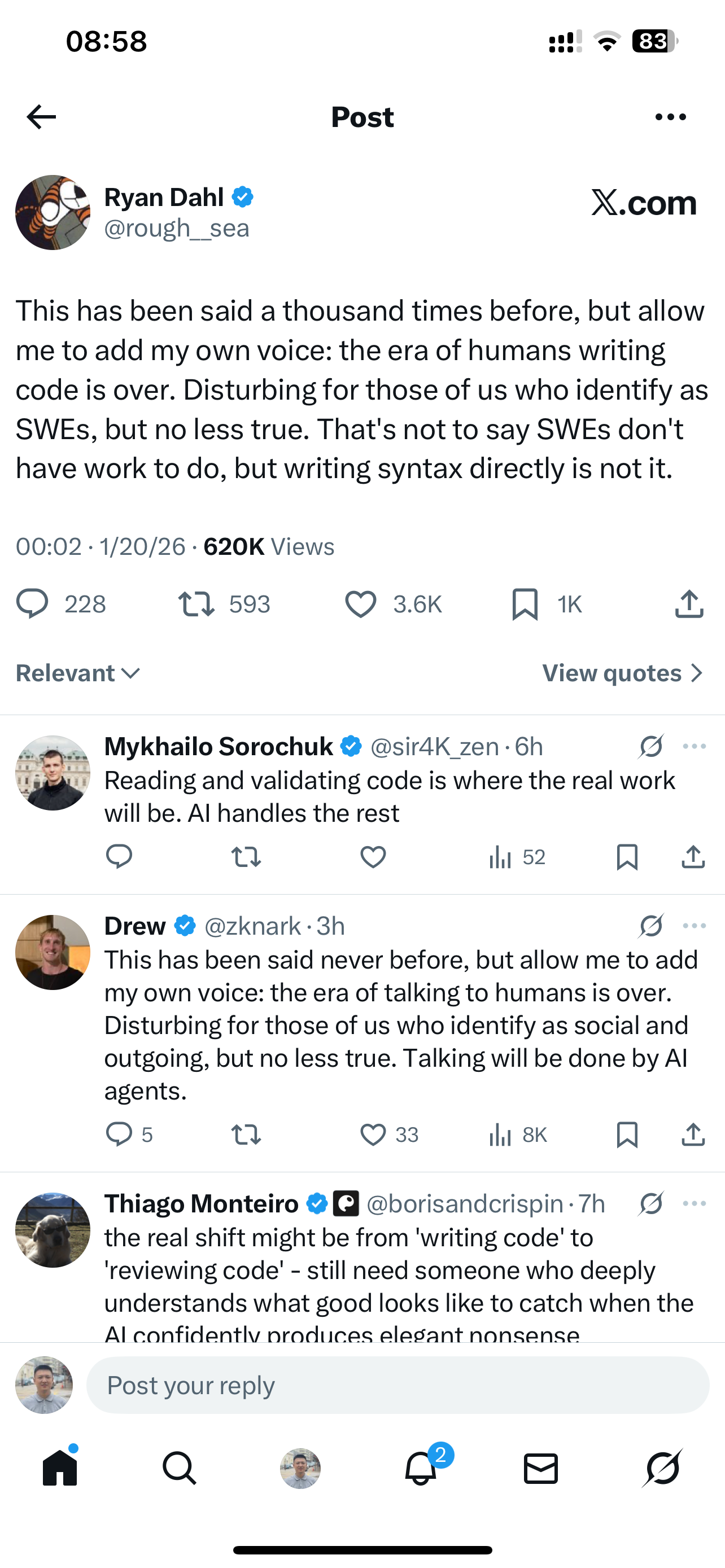Like Drew's reply

point(373,1135)
